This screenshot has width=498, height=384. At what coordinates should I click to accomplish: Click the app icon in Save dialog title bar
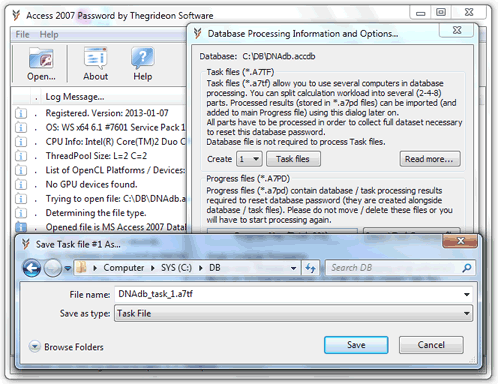pyautogui.click(x=26, y=244)
